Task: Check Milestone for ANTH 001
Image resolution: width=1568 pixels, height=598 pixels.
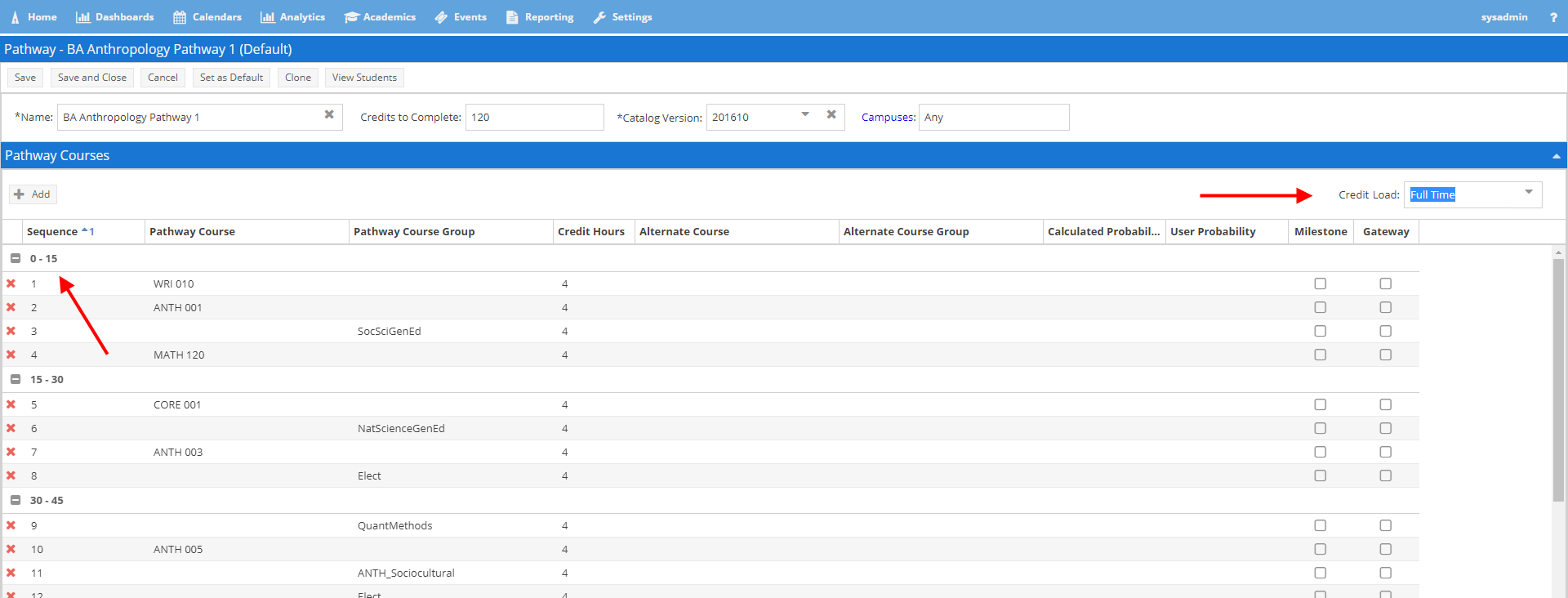Action: pyautogui.click(x=1321, y=307)
